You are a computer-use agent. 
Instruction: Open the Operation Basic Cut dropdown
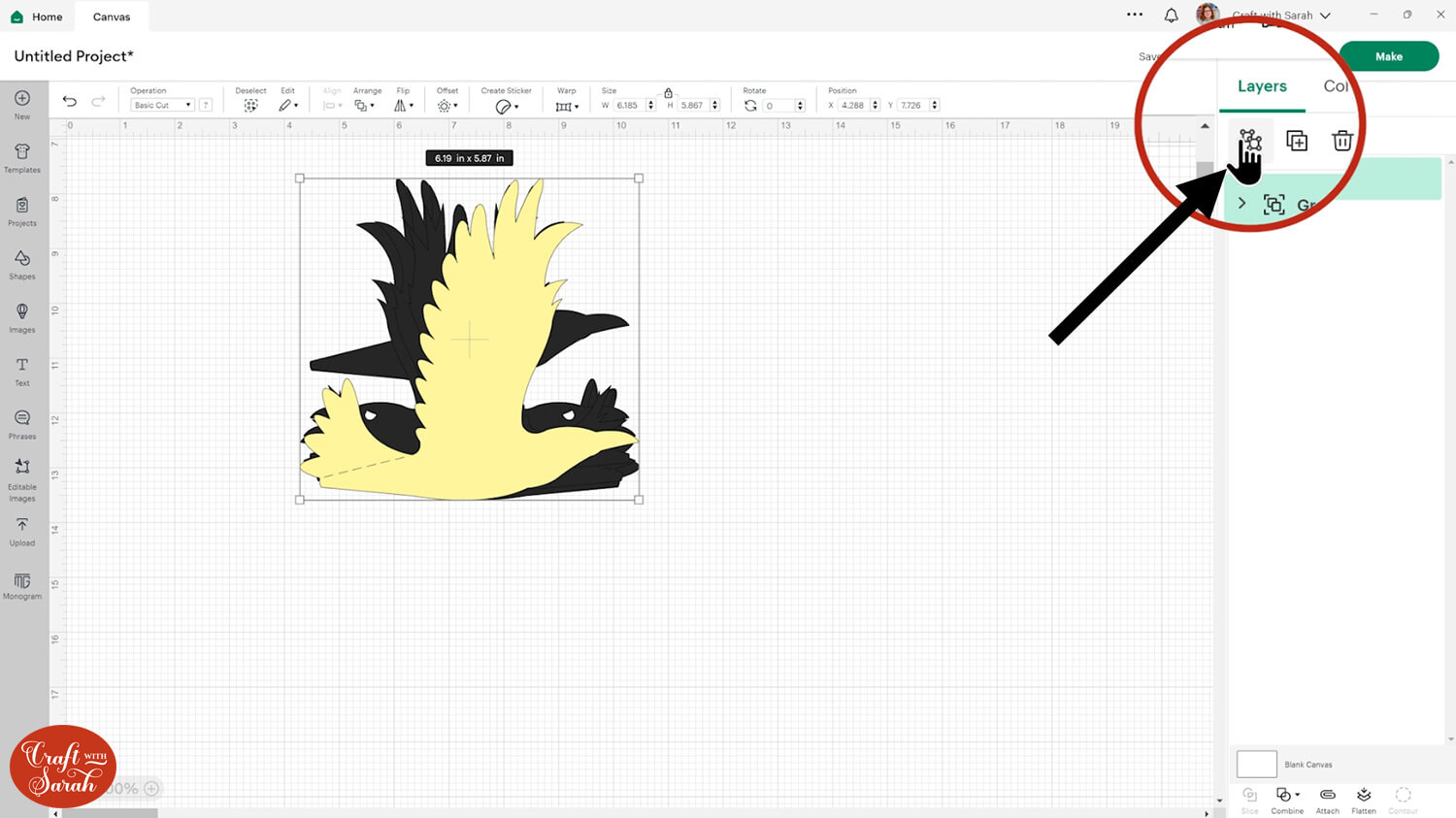click(x=162, y=105)
